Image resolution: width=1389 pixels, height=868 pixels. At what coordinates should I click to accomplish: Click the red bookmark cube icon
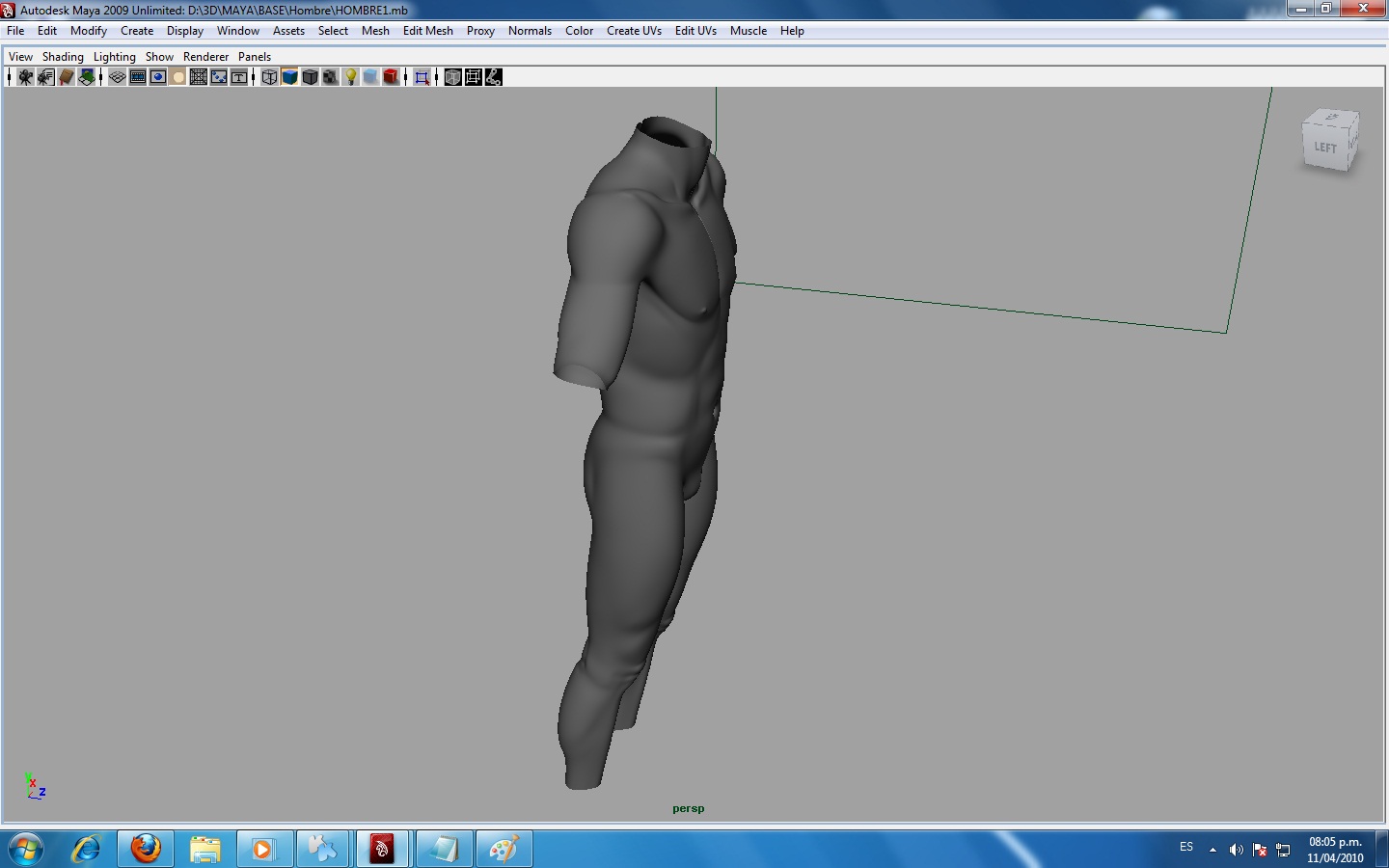(x=391, y=77)
